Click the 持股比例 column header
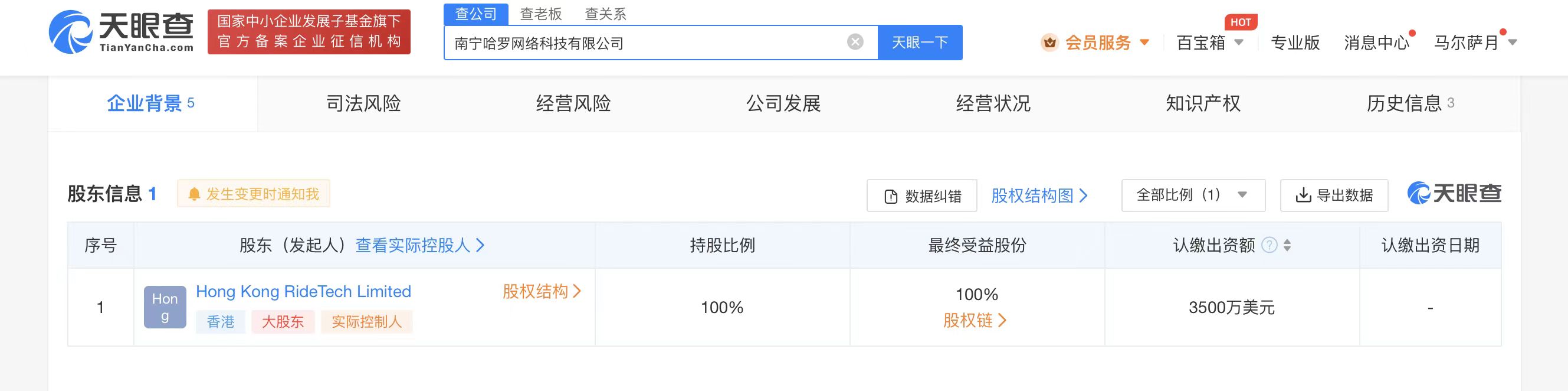This screenshot has height=391, width=1568. pos(723,246)
